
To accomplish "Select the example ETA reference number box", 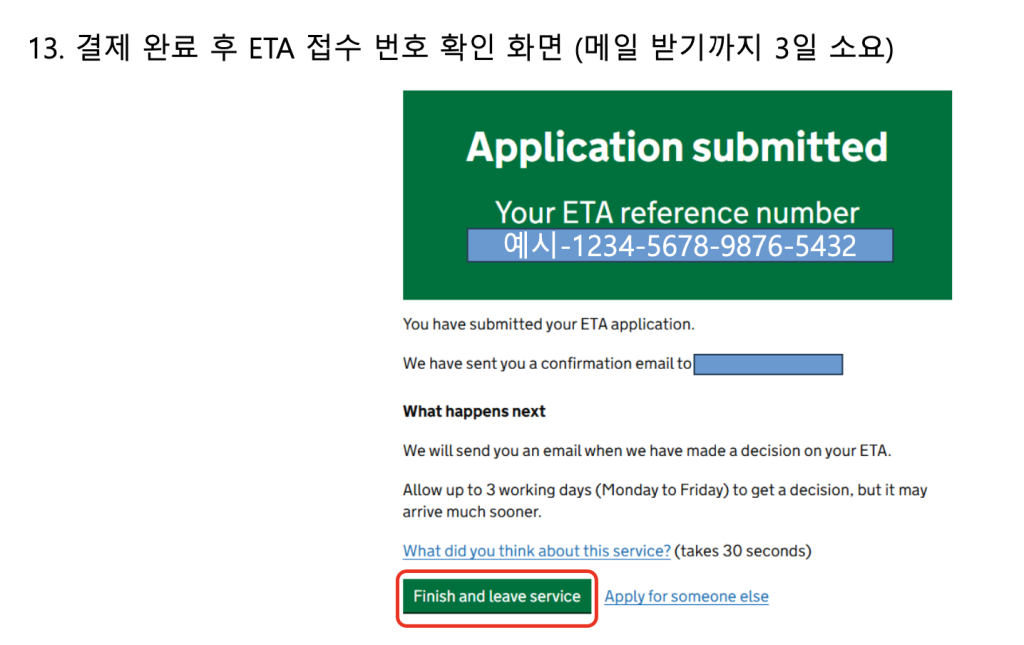I will coord(680,246).
